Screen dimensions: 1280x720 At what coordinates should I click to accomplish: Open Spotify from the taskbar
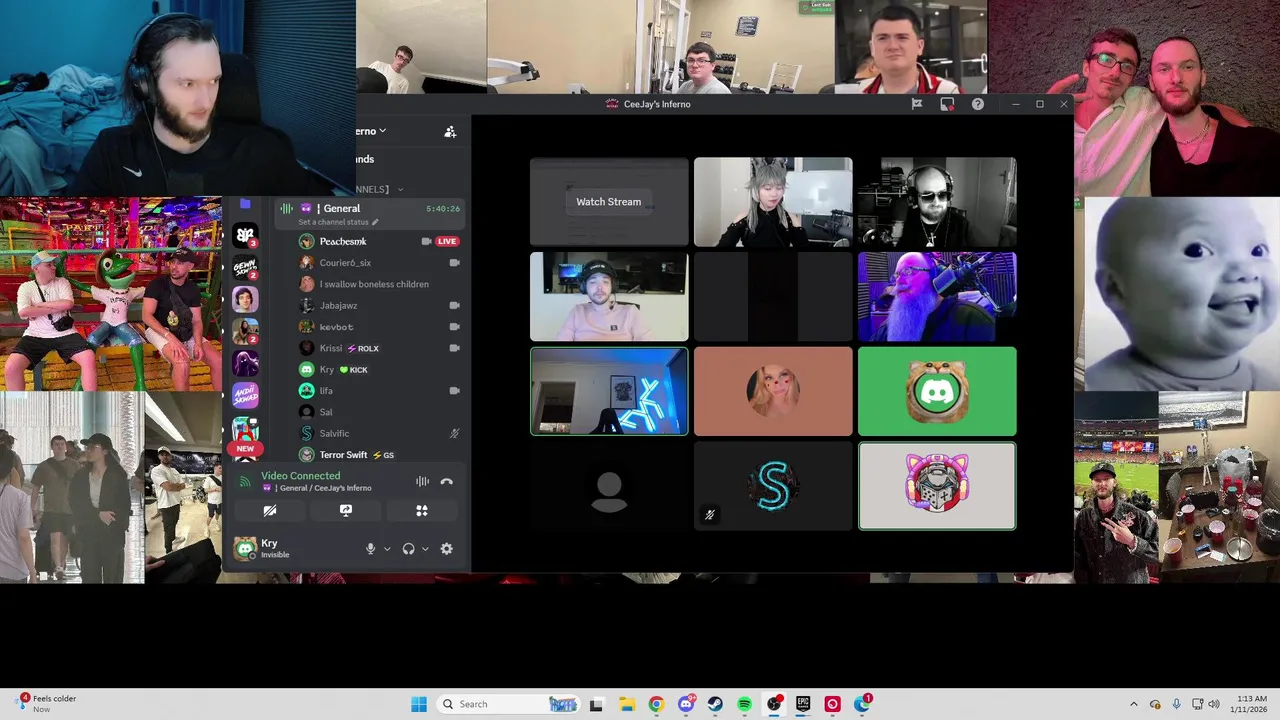coord(744,704)
